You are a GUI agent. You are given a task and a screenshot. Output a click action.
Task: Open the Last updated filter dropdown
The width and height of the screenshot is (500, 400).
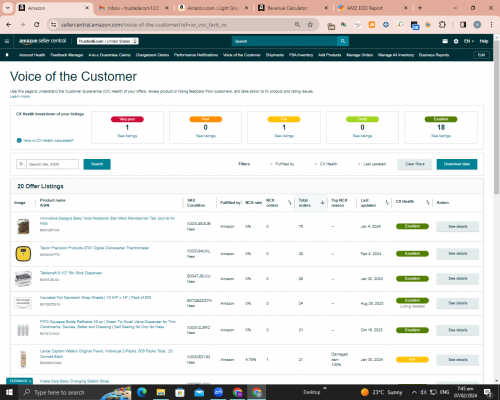click(372, 164)
